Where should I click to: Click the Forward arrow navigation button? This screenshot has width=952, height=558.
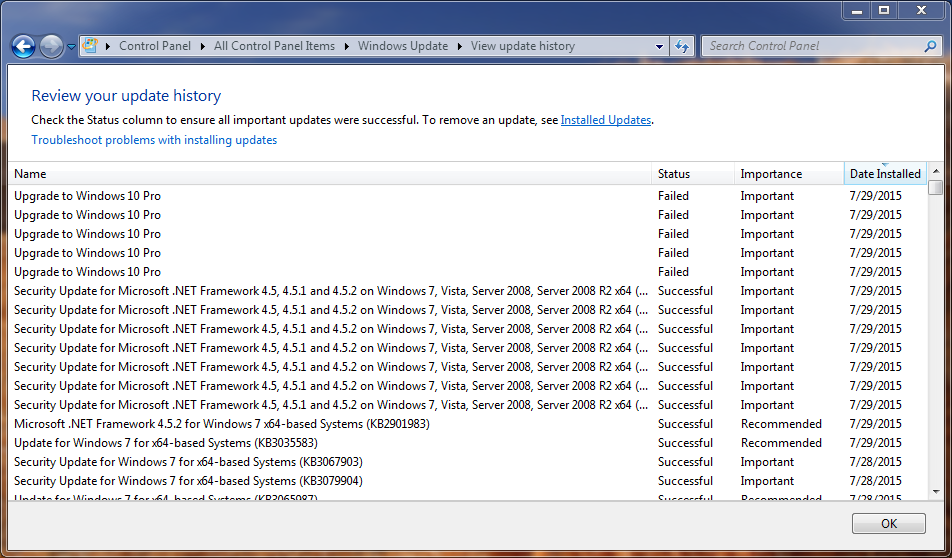click(x=51, y=46)
